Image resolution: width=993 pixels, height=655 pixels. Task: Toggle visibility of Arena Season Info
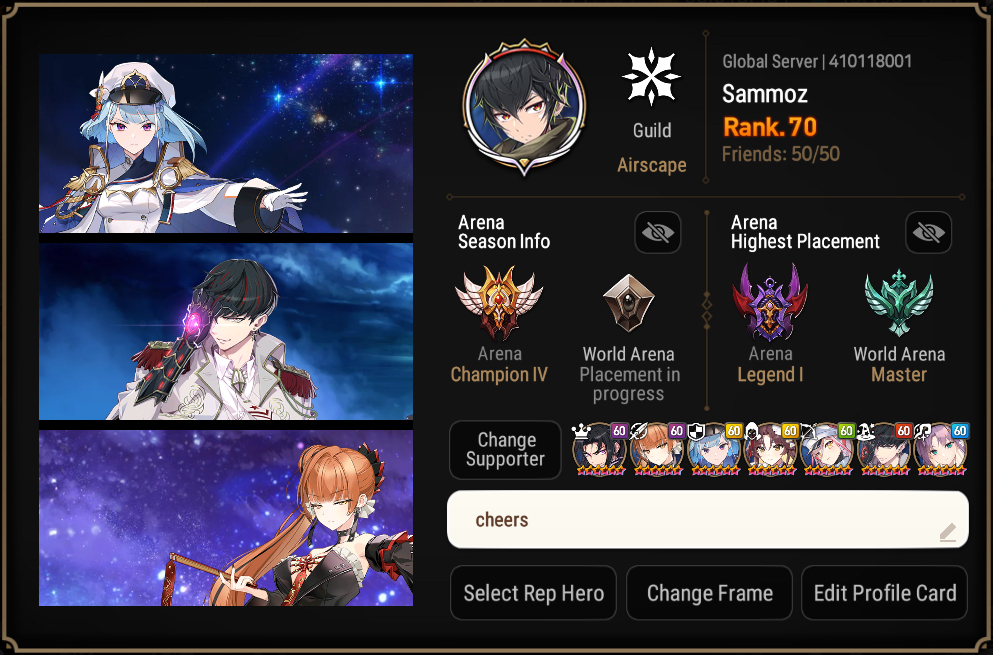(658, 232)
